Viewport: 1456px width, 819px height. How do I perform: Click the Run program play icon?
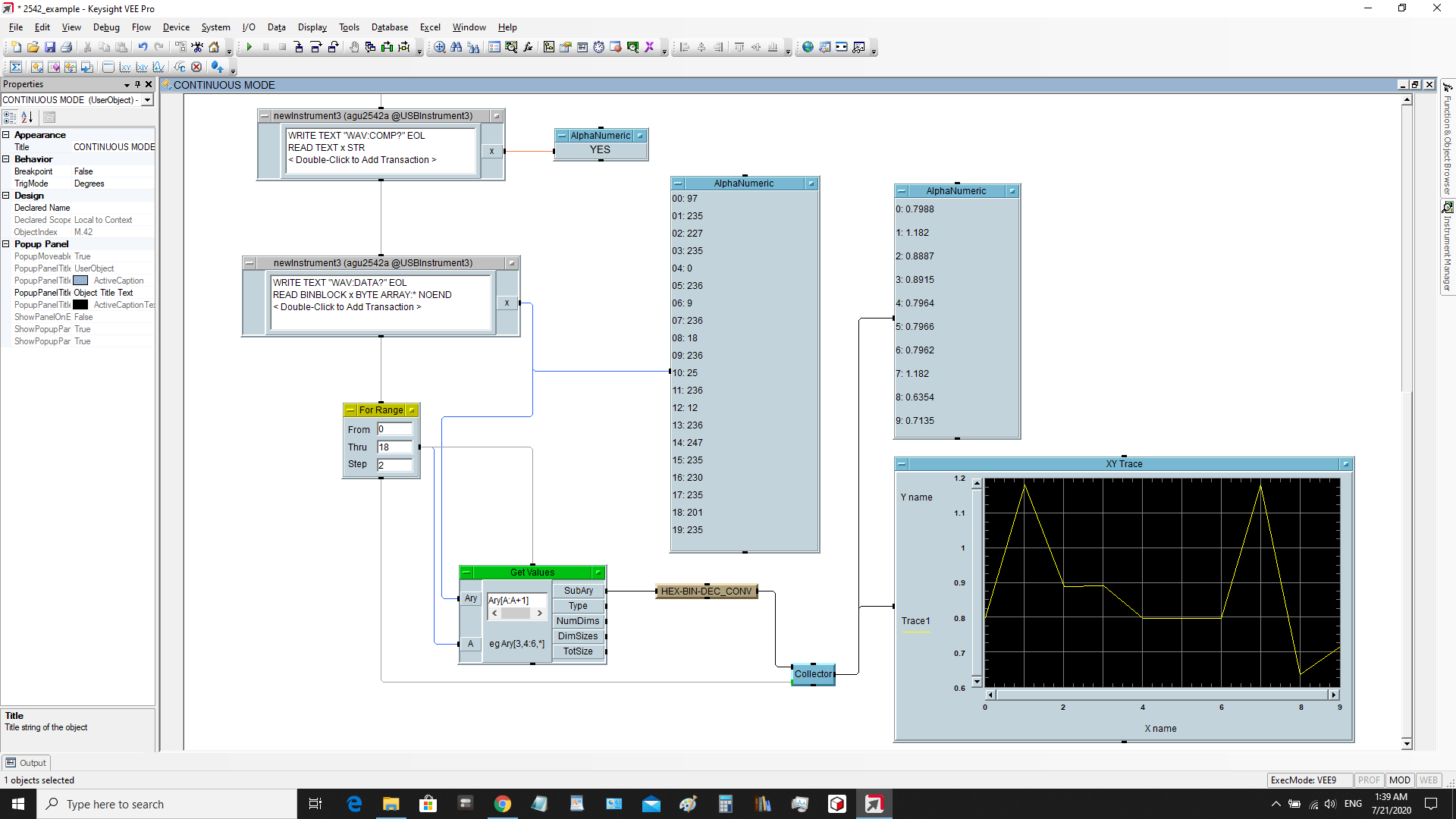pyautogui.click(x=249, y=47)
